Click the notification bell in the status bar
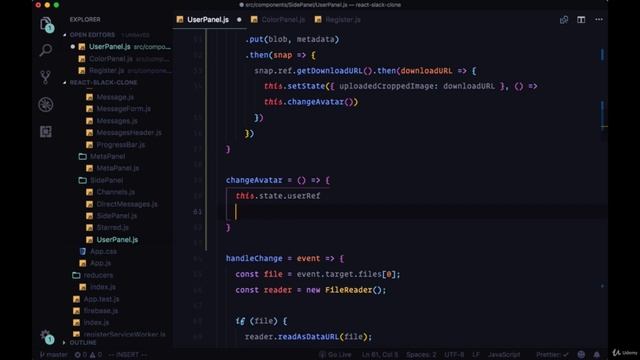Image resolution: width=640 pixels, height=360 pixels. [597, 354]
